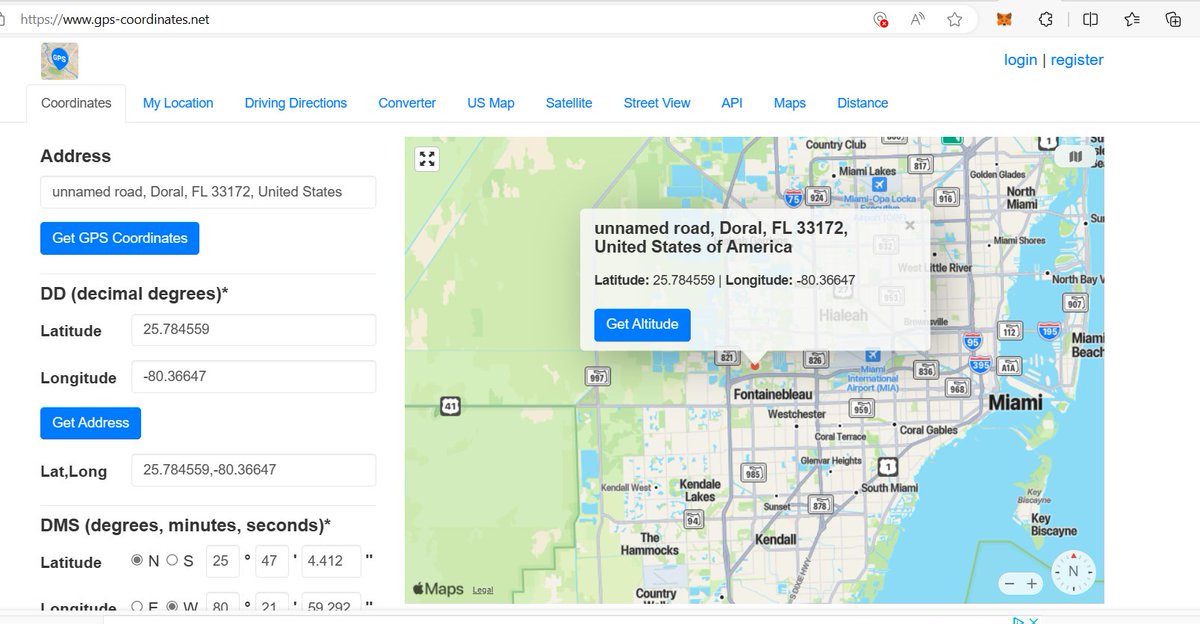Viewport: 1200px width, 624px height.
Task: Click the Kendall label on map
Action: click(x=776, y=540)
